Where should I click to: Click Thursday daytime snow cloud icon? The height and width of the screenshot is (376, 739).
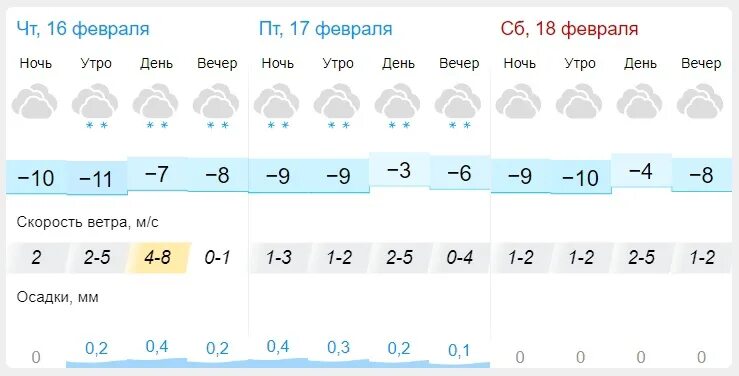coord(156,106)
